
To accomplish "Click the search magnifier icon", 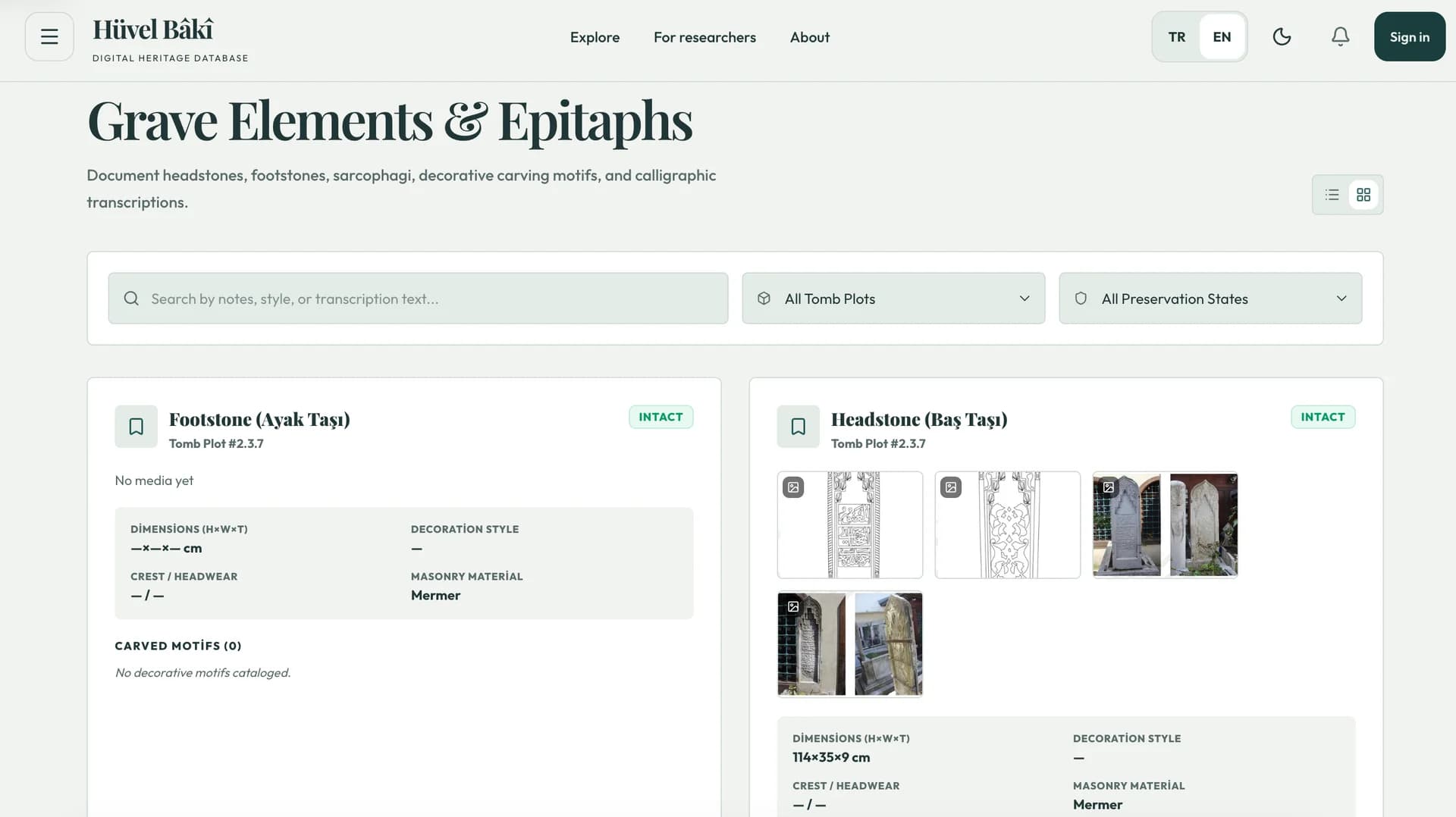I will click(131, 299).
